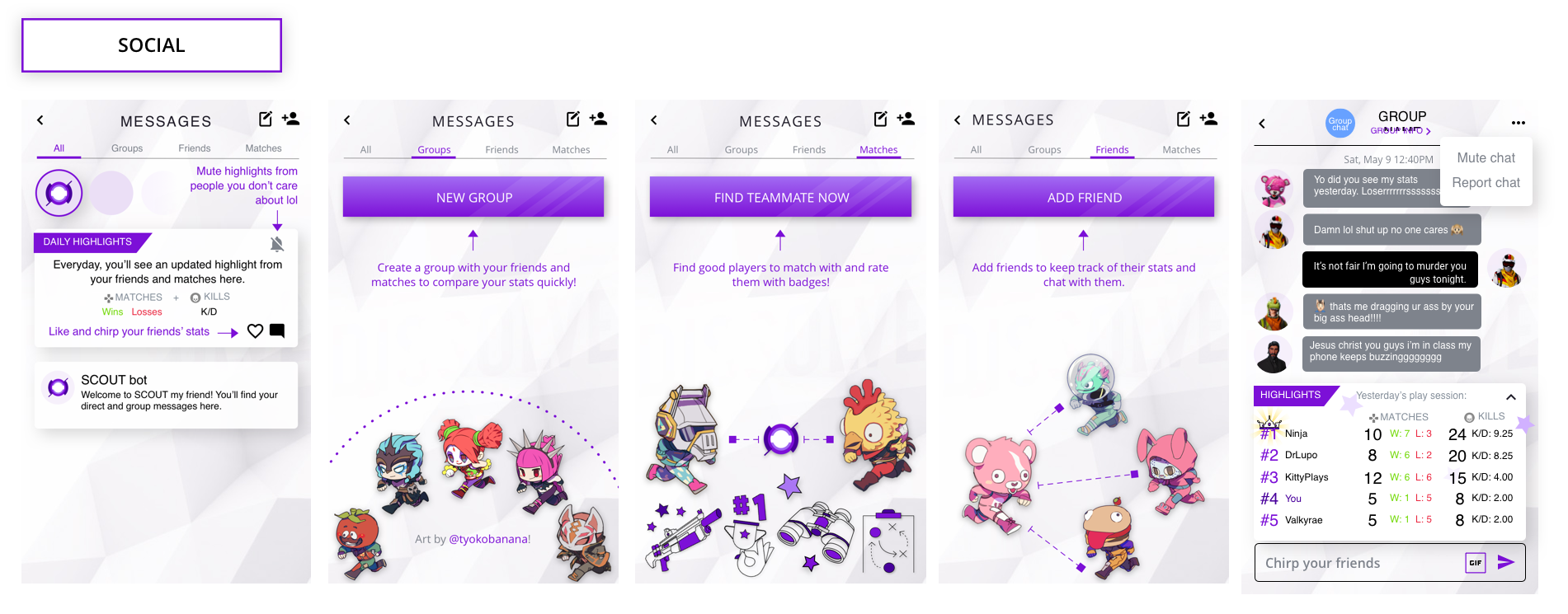Switch to the Groups tab on first screen
This screenshot has width=1568, height=614.
click(x=127, y=148)
